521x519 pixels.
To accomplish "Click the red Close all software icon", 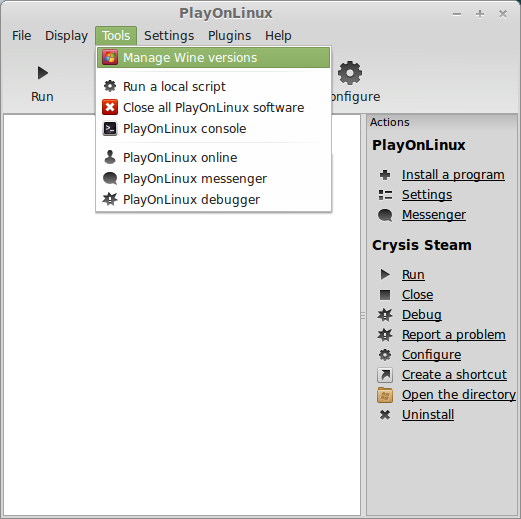I will pos(110,107).
